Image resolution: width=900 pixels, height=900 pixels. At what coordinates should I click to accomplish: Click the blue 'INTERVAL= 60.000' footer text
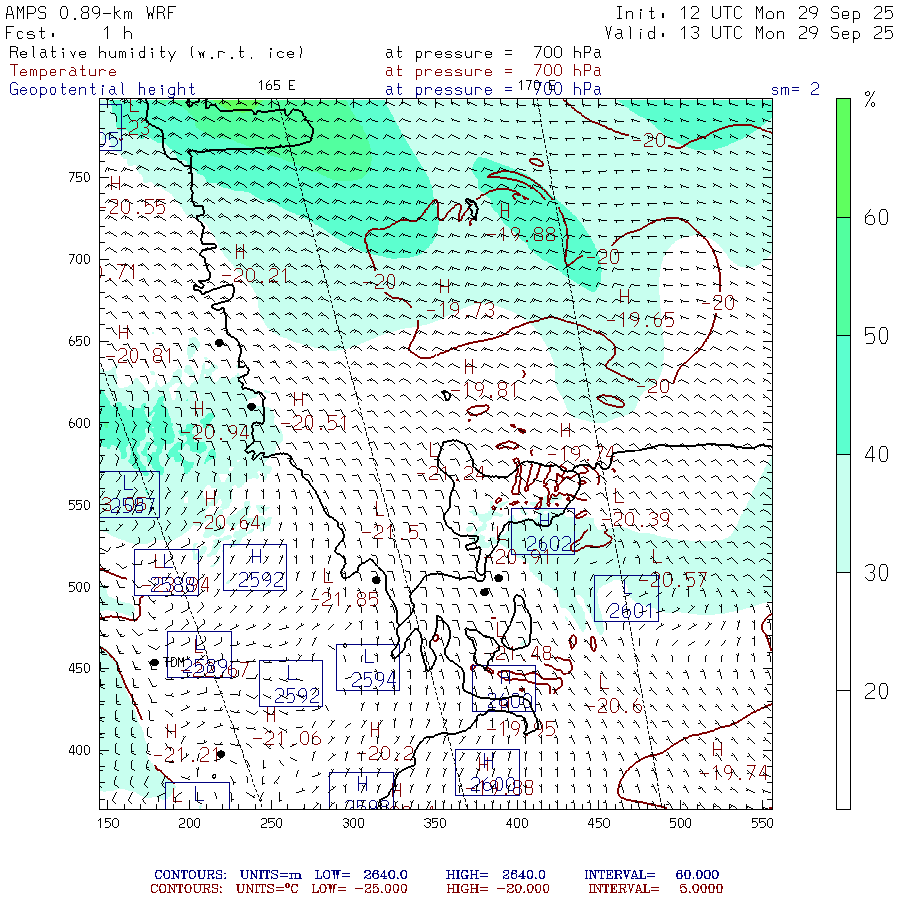(651, 875)
